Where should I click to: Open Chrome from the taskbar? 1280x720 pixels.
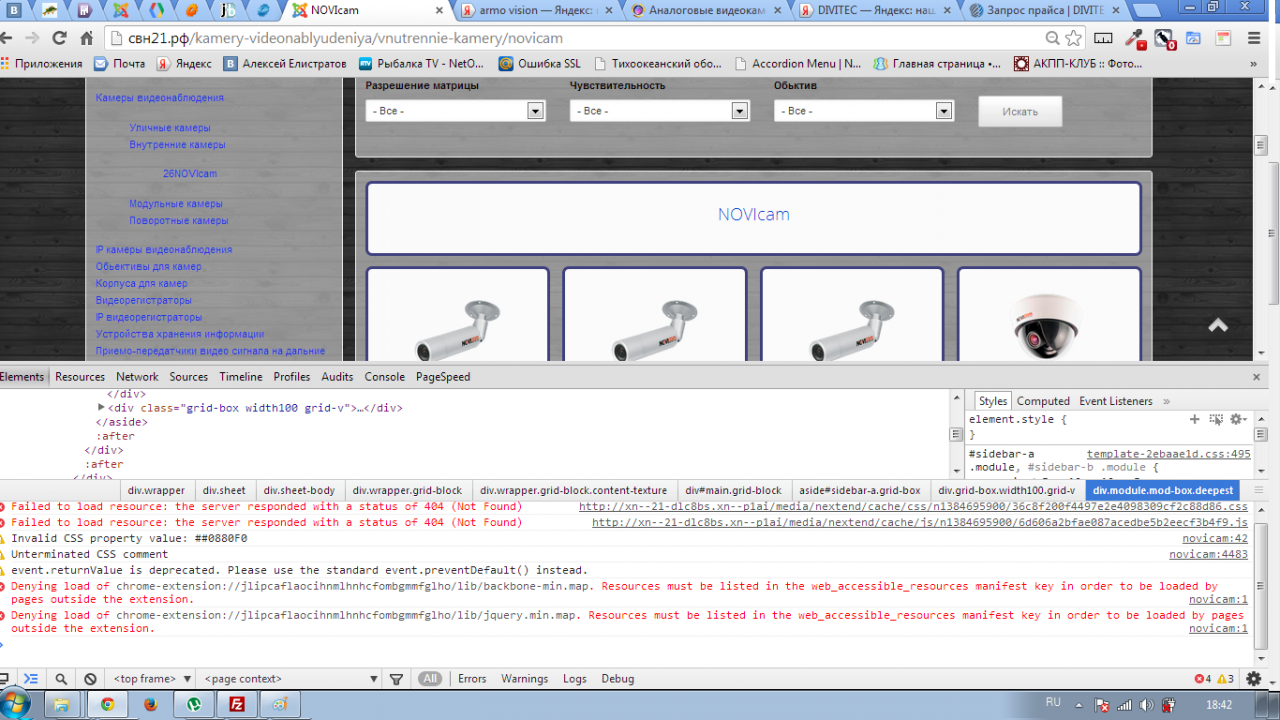[107, 704]
